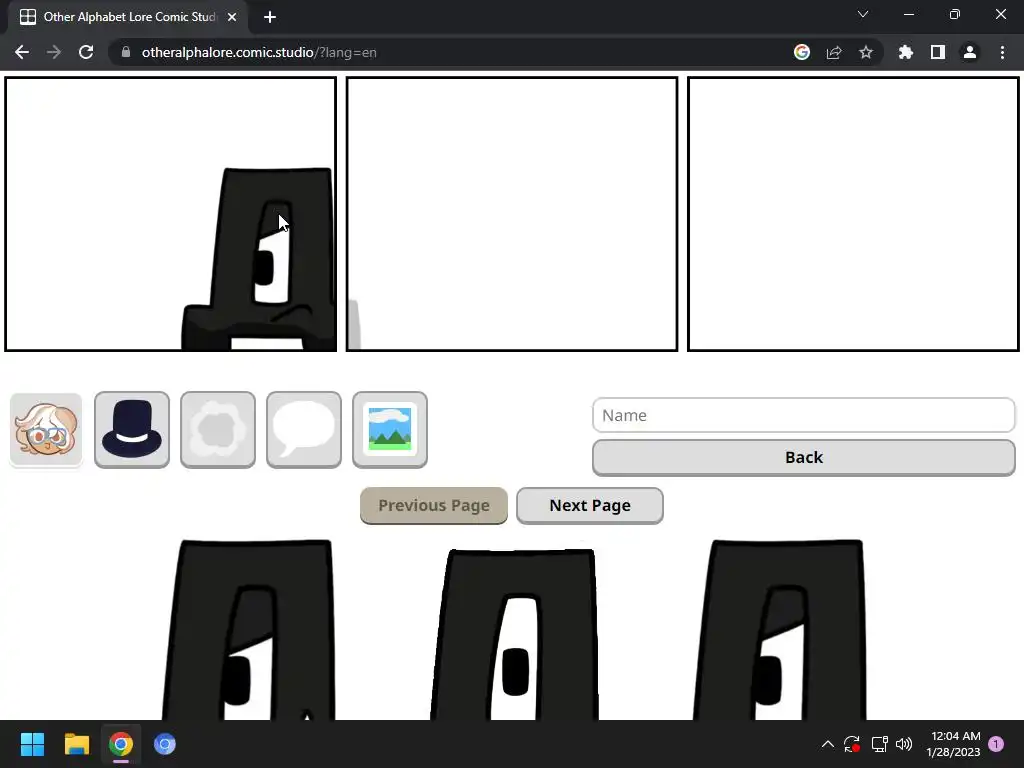Open the Windows Start menu
The width and height of the screenshot is (1024, 768).
32,744
